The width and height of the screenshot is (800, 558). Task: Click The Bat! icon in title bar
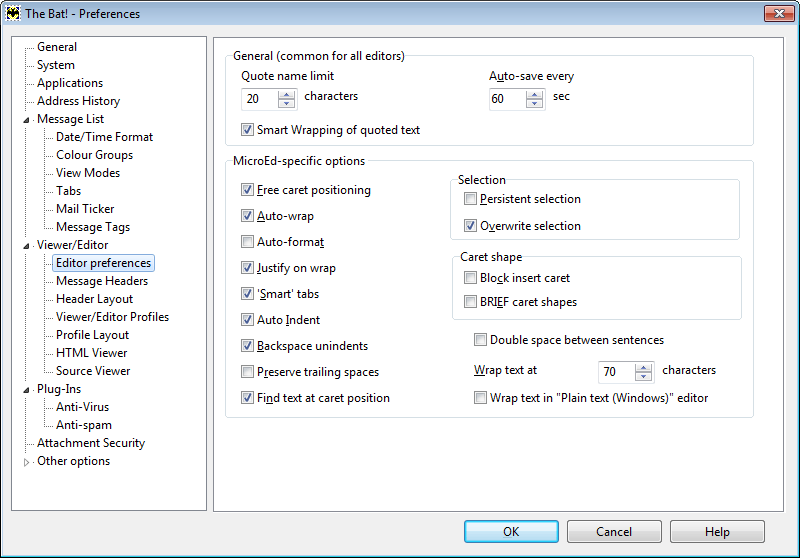point(13,13)
